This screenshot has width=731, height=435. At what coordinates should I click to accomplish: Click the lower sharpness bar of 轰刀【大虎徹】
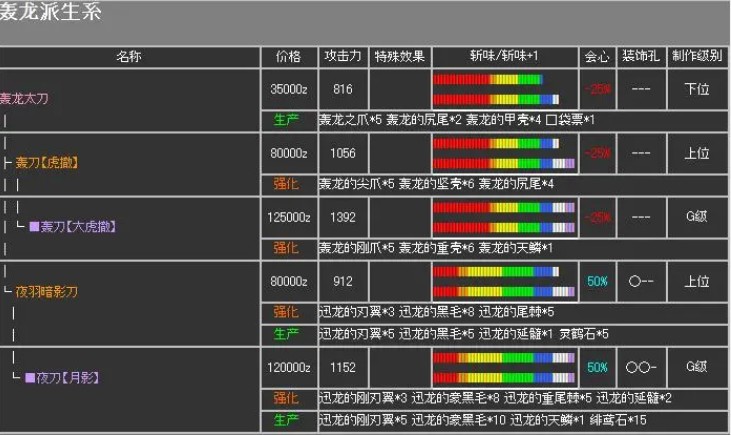[503, 225]
